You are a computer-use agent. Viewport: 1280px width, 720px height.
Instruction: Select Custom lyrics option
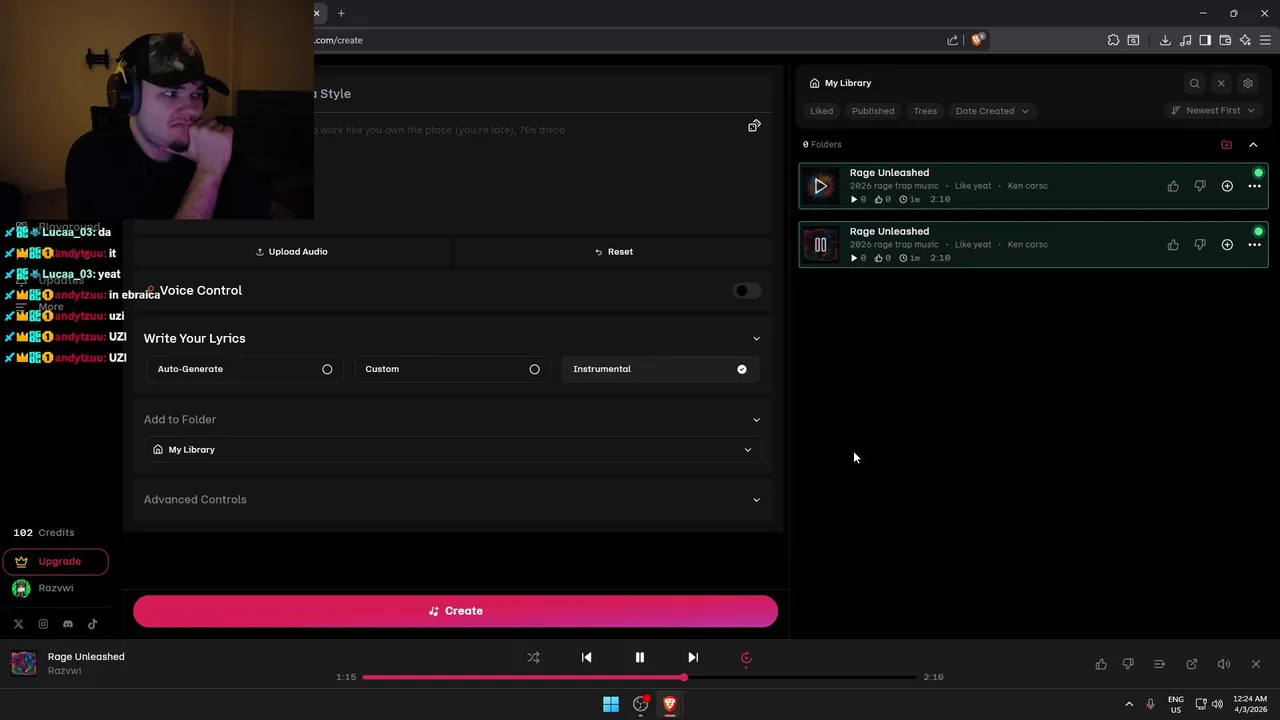(452, 369)
